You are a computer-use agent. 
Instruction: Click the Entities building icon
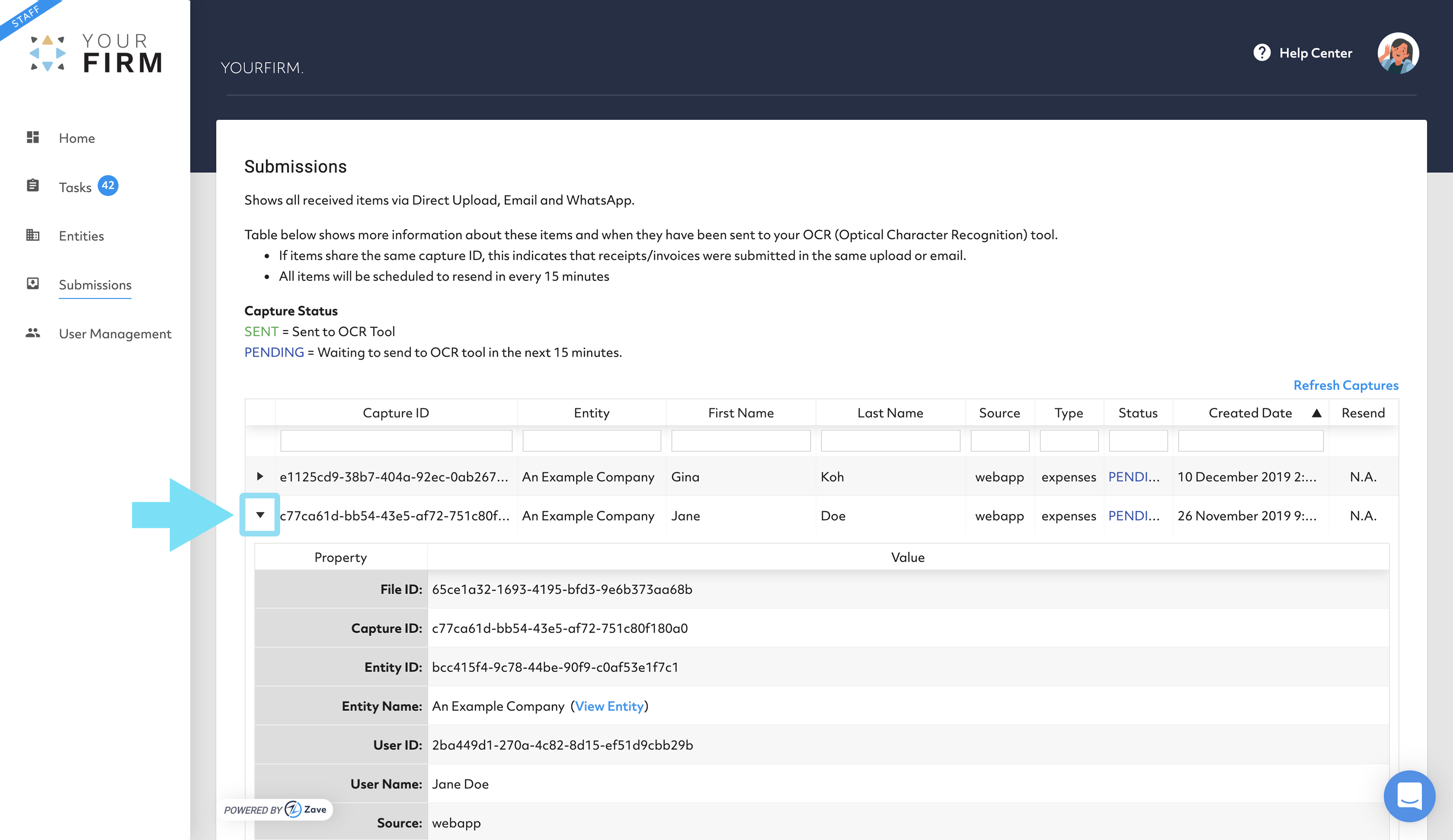click(x=33, y=235)
